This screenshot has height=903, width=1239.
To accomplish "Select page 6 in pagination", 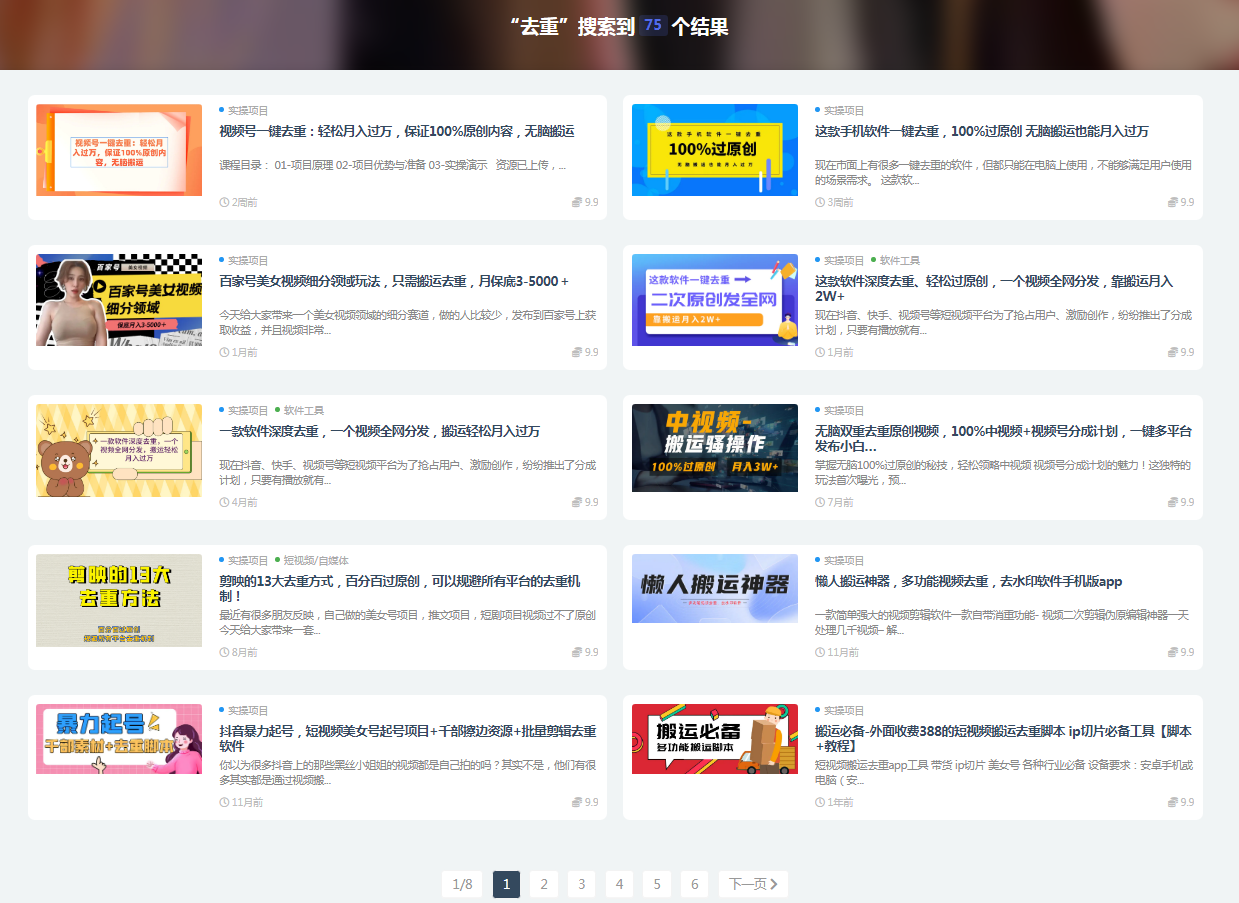I will click(x=694, y=884).
